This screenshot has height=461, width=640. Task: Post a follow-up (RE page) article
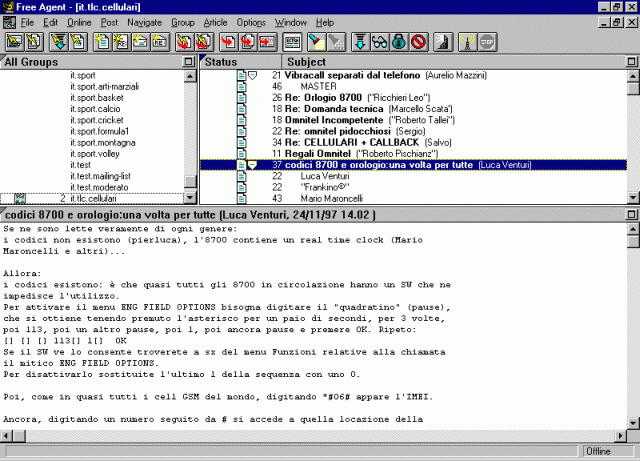(x=121, y=42)
